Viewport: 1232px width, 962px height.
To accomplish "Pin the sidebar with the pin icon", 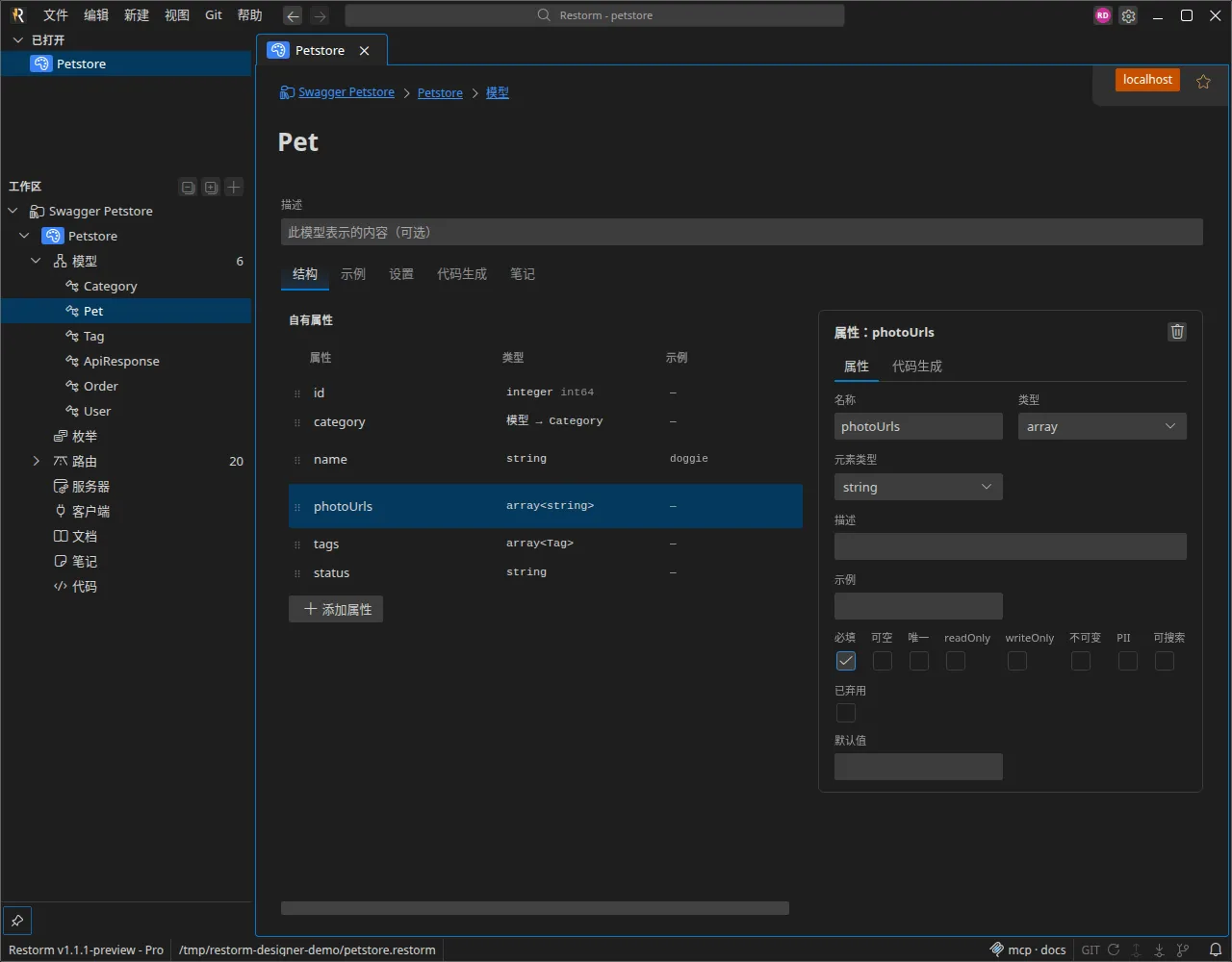I will [17, 921].
